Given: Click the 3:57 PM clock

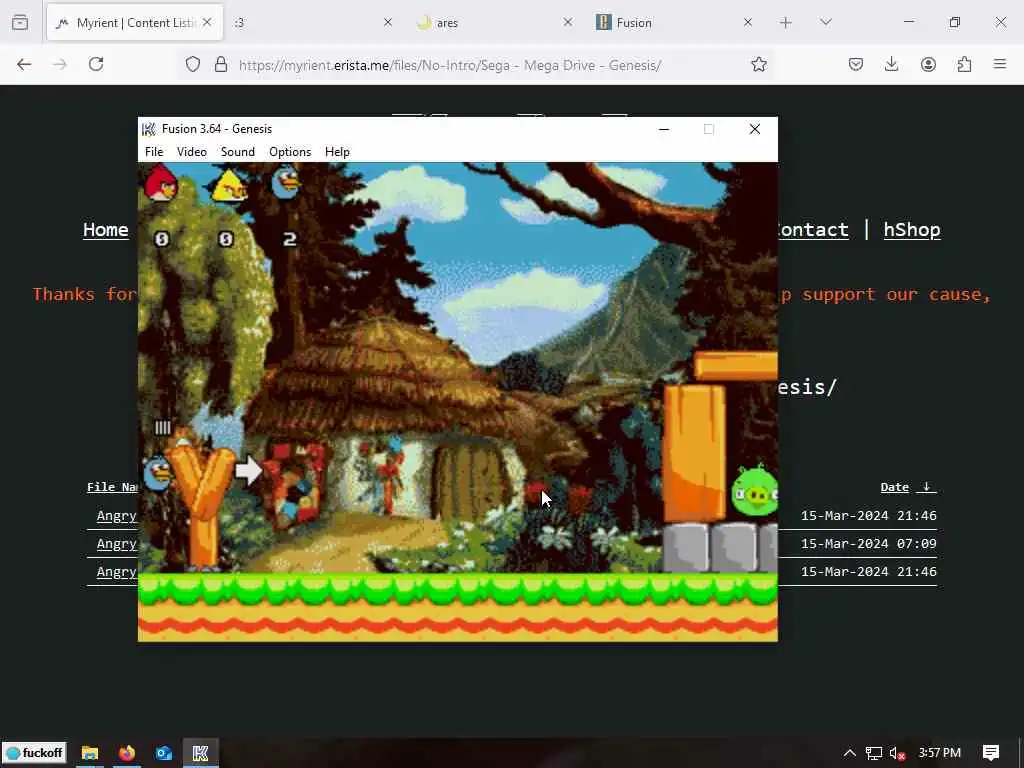Looking at the screenshot, I should pyautogui.click(x=940, y=753).
